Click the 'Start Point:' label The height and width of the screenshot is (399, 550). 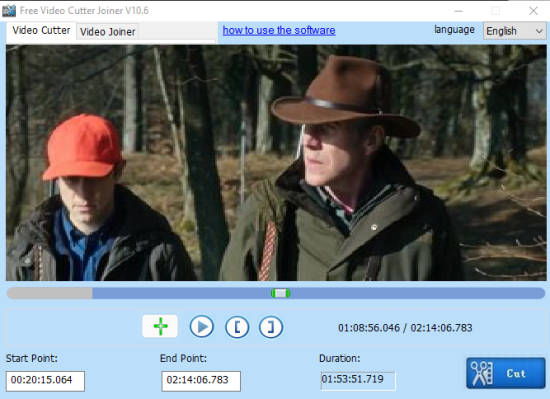[x=32, y=358]
